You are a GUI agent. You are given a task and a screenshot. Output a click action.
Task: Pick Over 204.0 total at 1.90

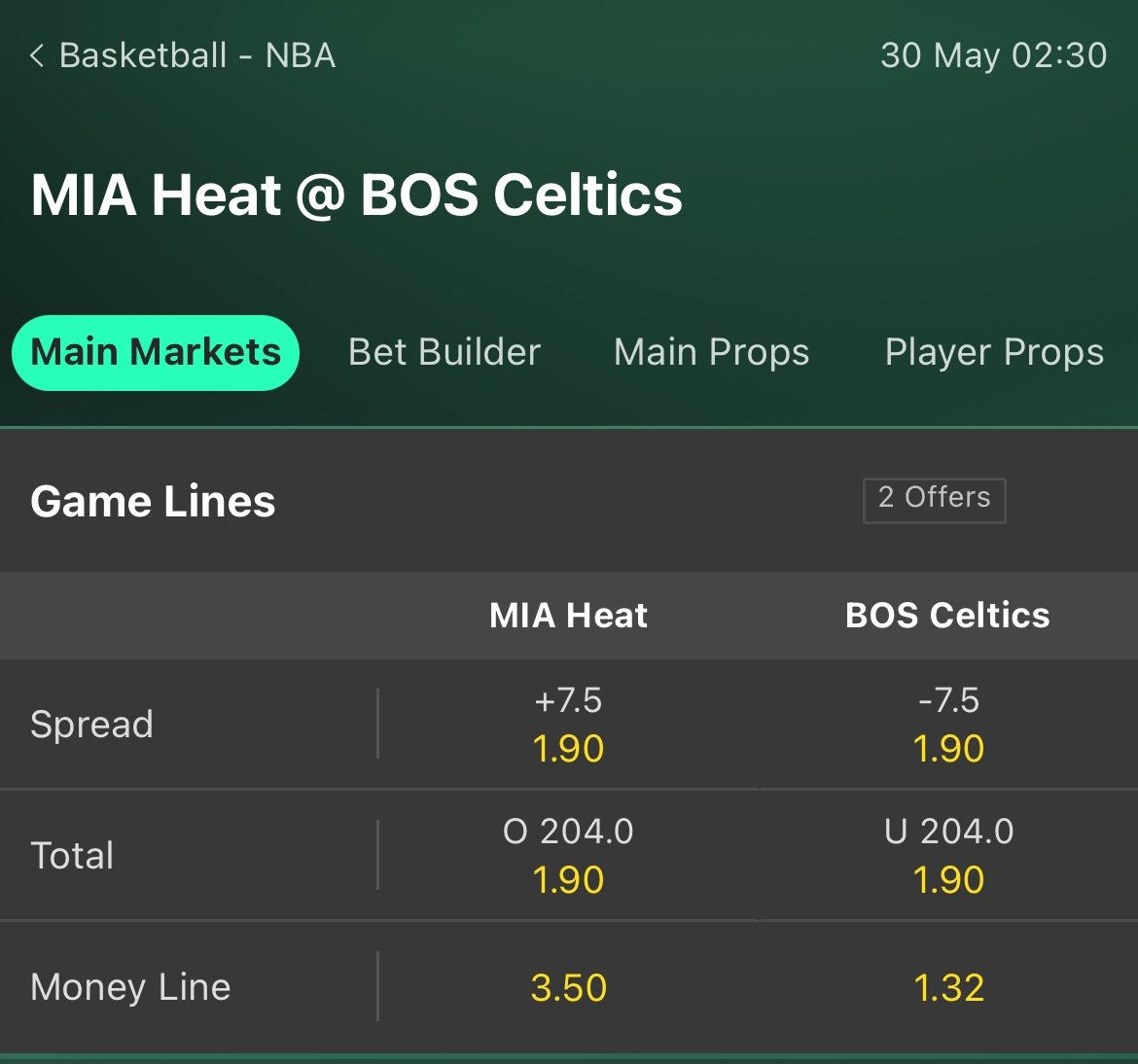click(568, 856)
